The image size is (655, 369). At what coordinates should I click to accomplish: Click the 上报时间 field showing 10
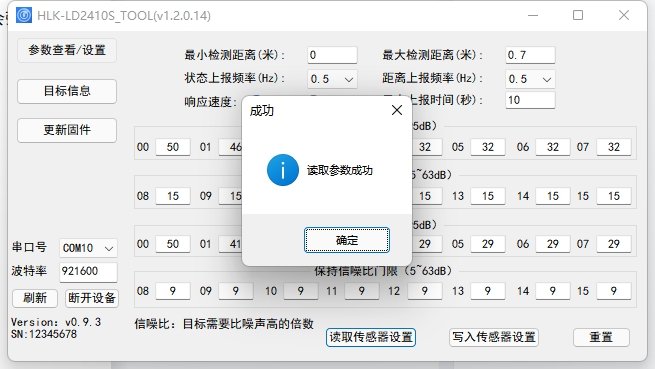point(530,100)
